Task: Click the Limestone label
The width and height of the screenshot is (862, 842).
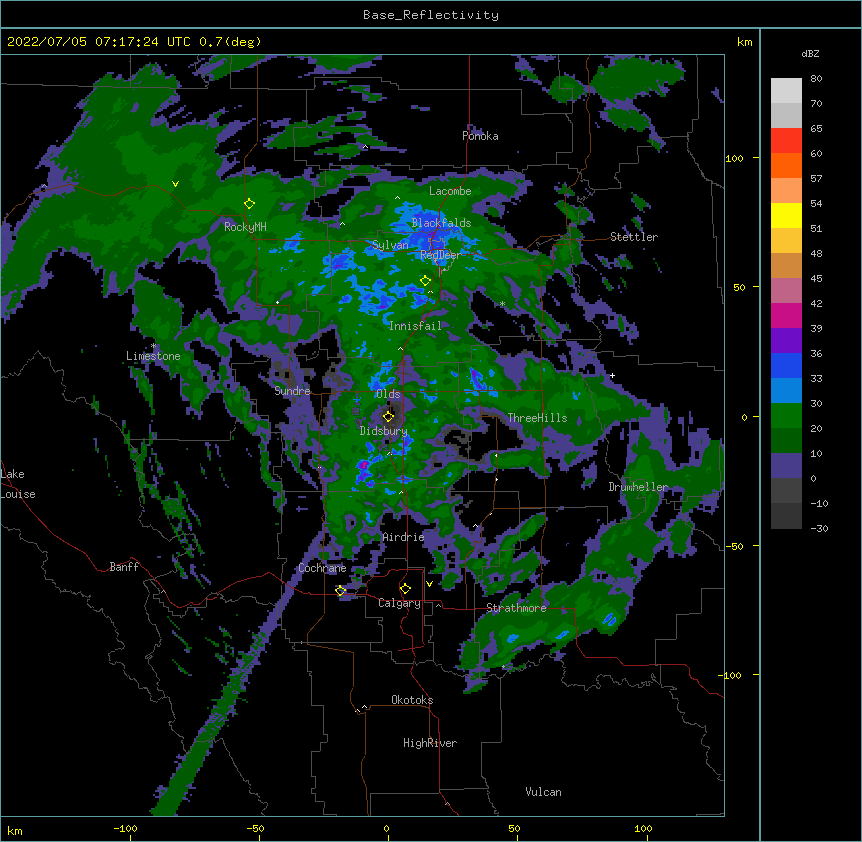Action: (x=153, y=356)
